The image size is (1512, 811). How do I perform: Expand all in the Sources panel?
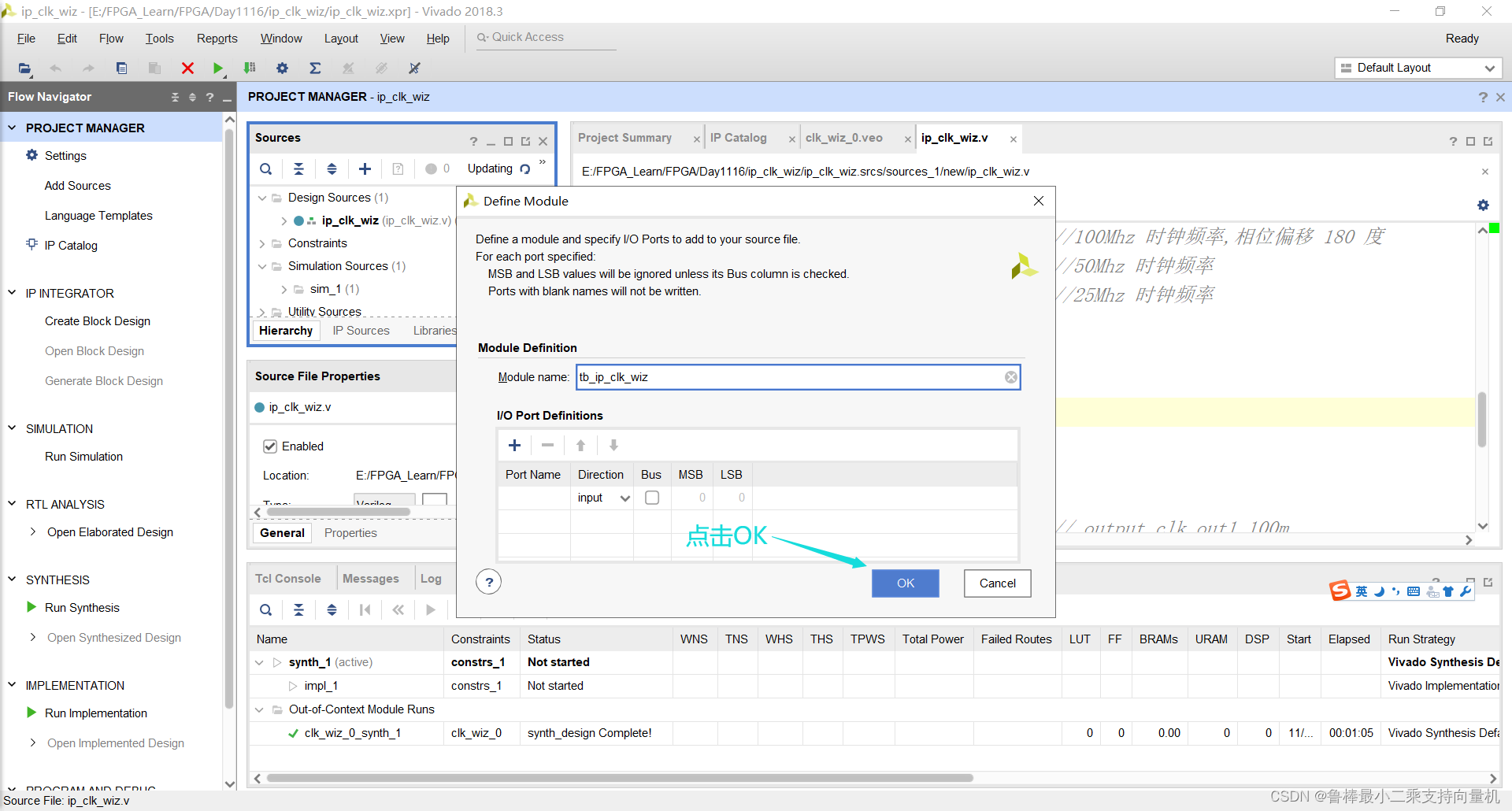click(x=332, y=168)
